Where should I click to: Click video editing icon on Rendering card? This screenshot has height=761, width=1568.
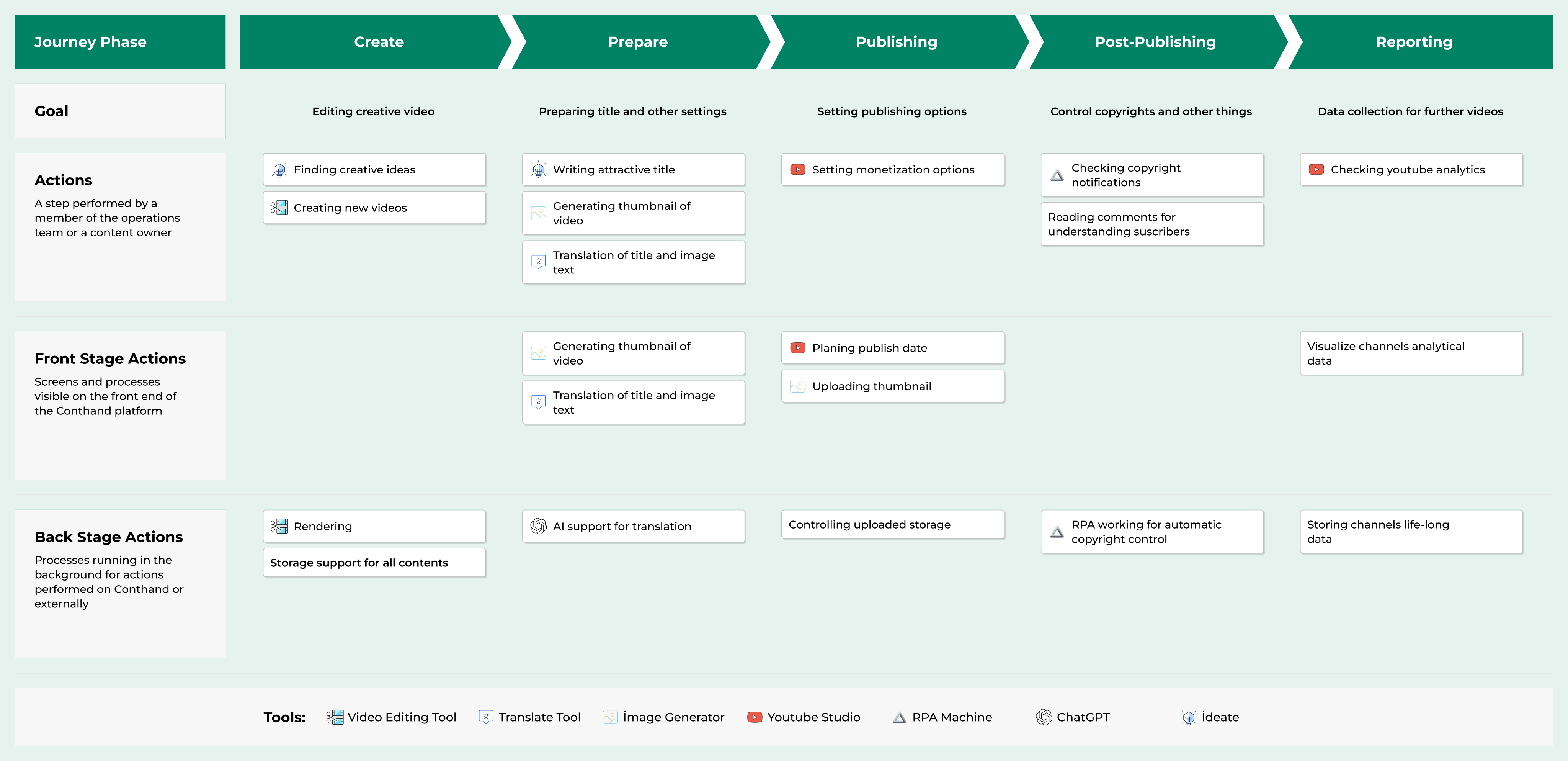pos(279,526)
